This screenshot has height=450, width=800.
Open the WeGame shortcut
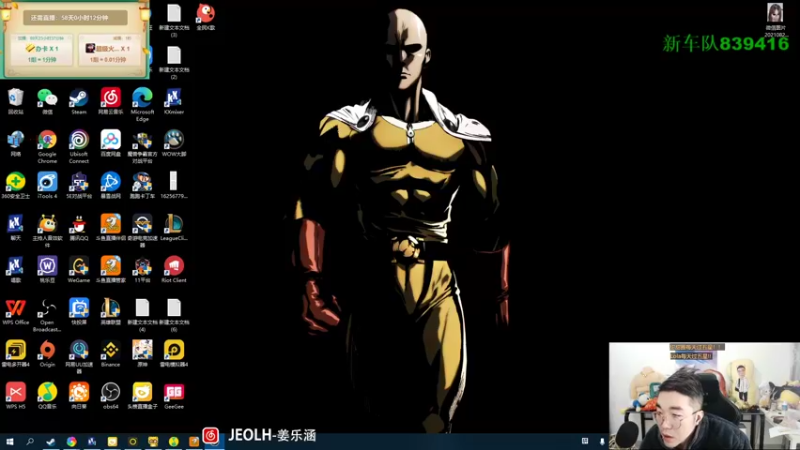[x=79, y=267]
